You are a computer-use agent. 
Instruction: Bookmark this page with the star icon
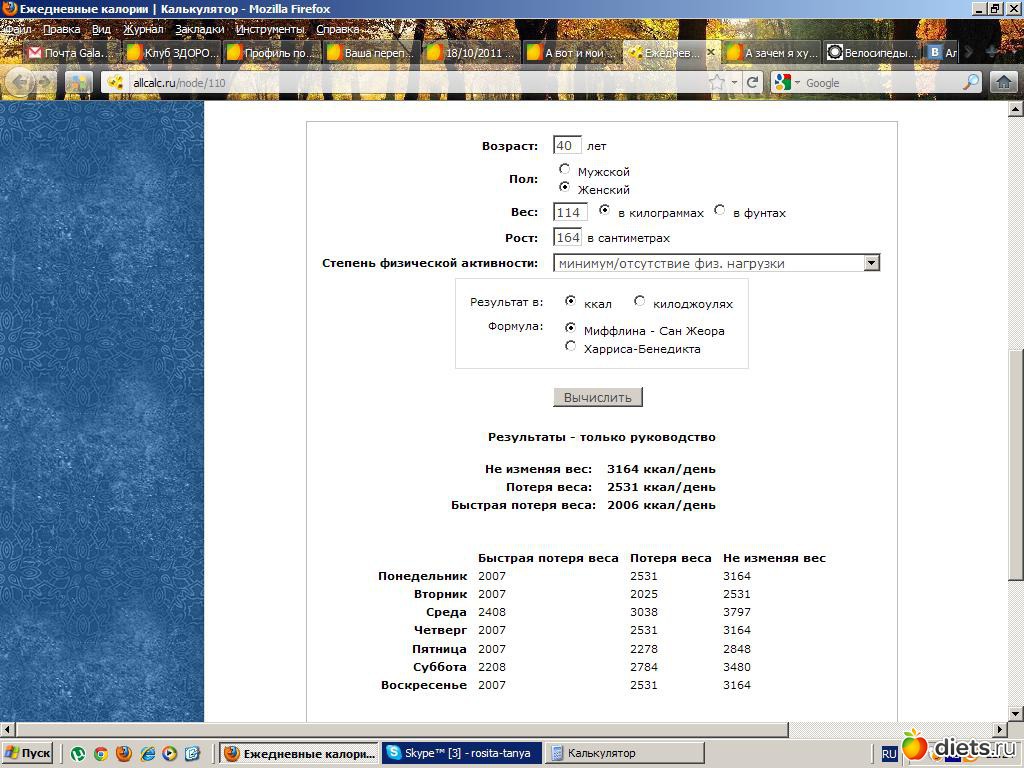(717, 83)
